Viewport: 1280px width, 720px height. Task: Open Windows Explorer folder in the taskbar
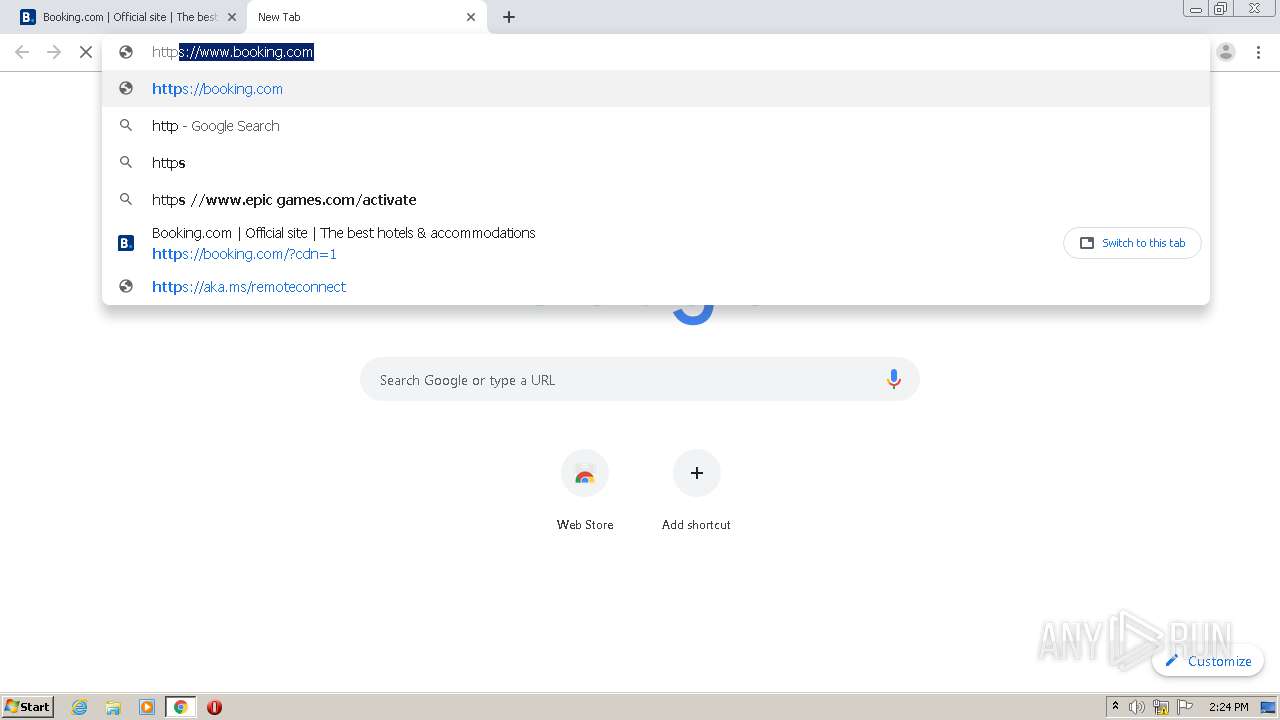click(113, 707)
